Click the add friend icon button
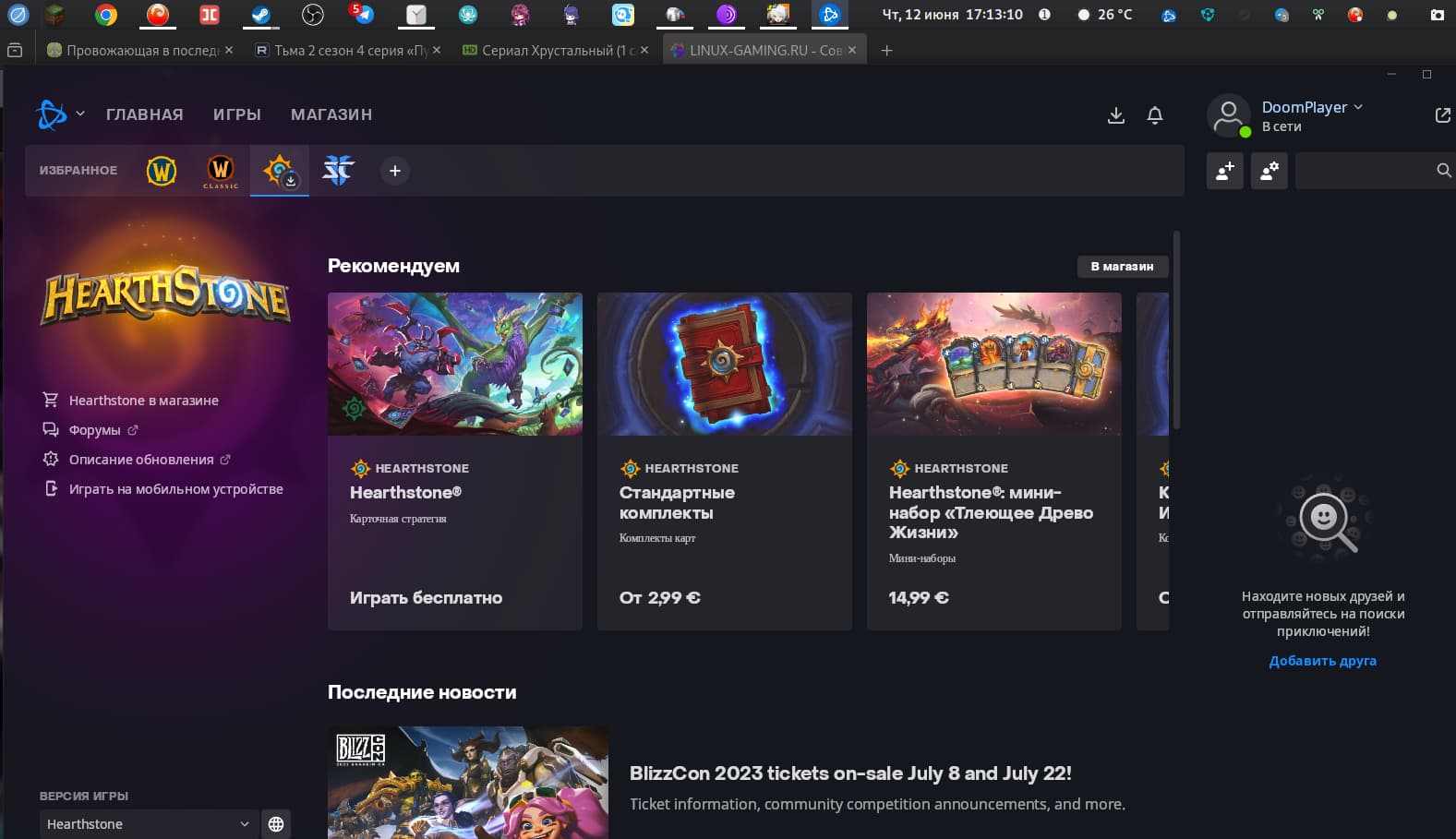 [1225, 171]
